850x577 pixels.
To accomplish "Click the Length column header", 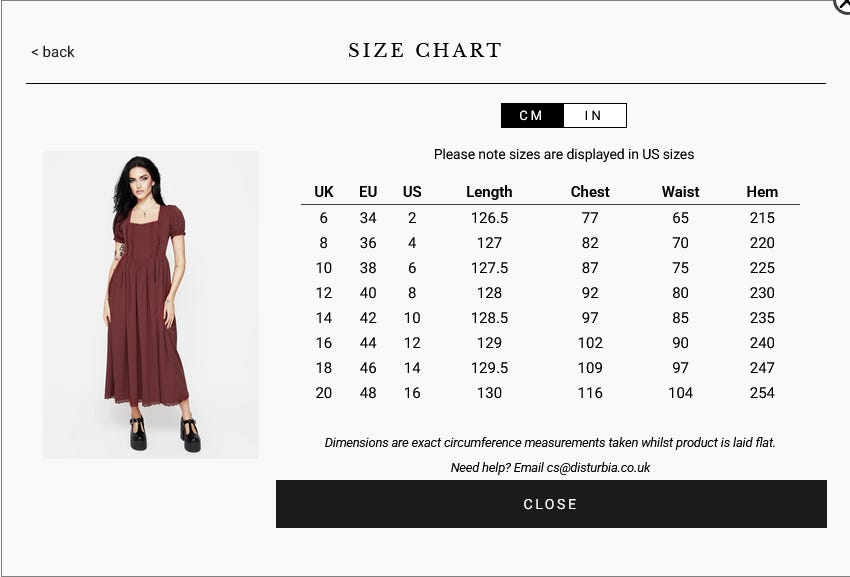I will click(489, 192).
